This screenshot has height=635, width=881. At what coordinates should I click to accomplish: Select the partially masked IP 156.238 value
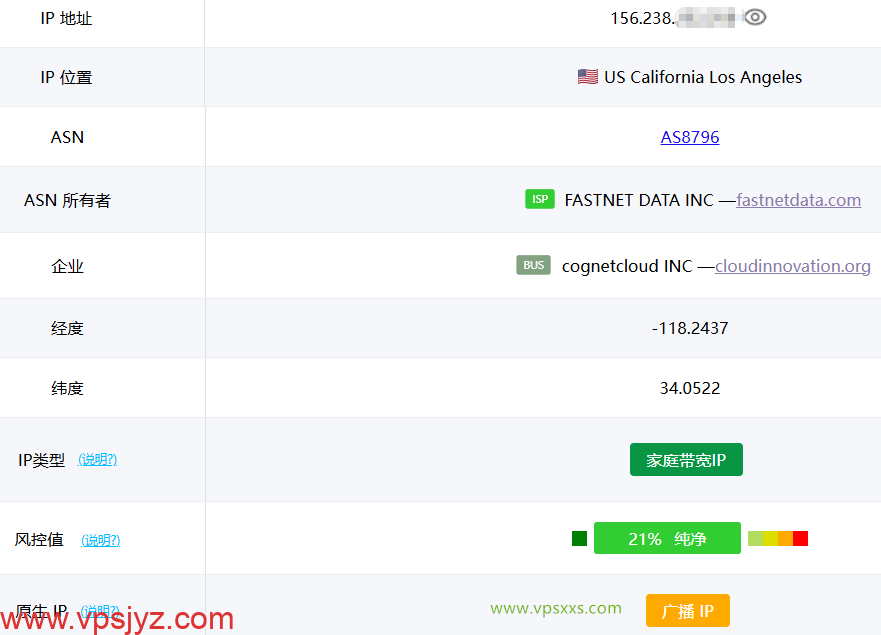tap(673, 18)
